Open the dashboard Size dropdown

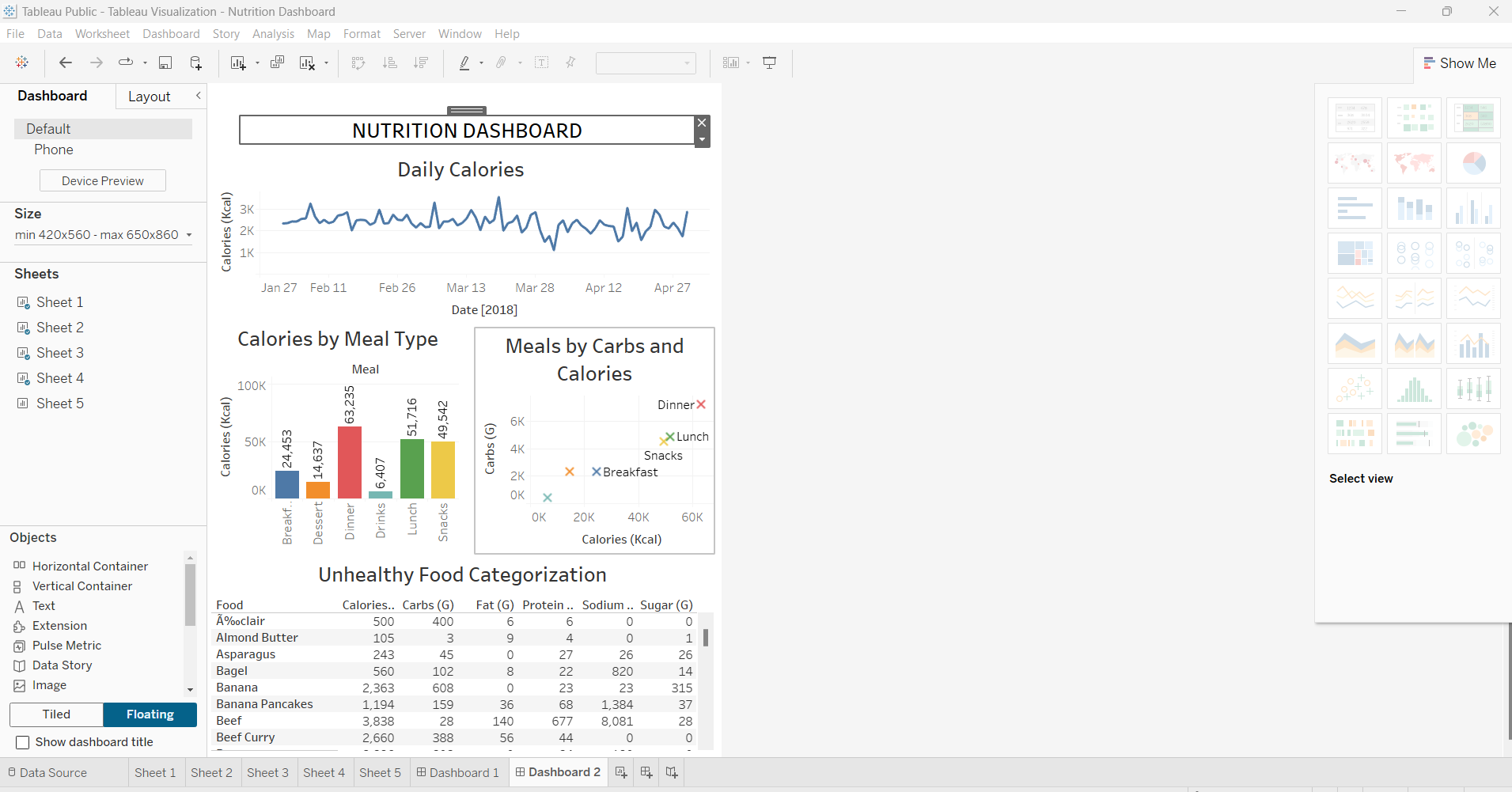click(x=104, y=235)
